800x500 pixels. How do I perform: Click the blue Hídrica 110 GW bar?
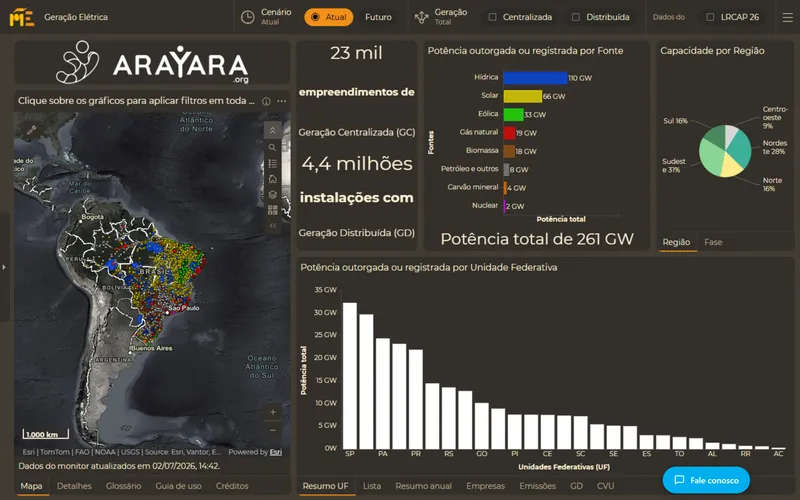[535, 78]
